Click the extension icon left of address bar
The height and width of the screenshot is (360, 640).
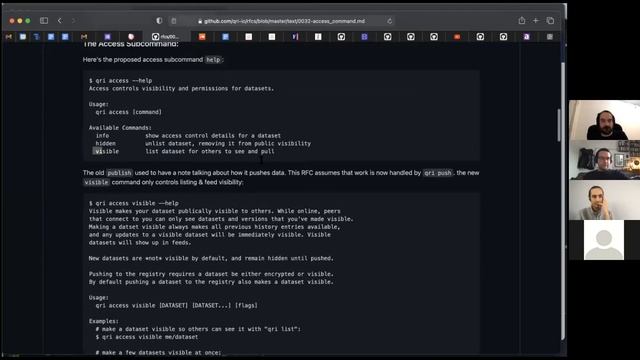click(173, 21)
